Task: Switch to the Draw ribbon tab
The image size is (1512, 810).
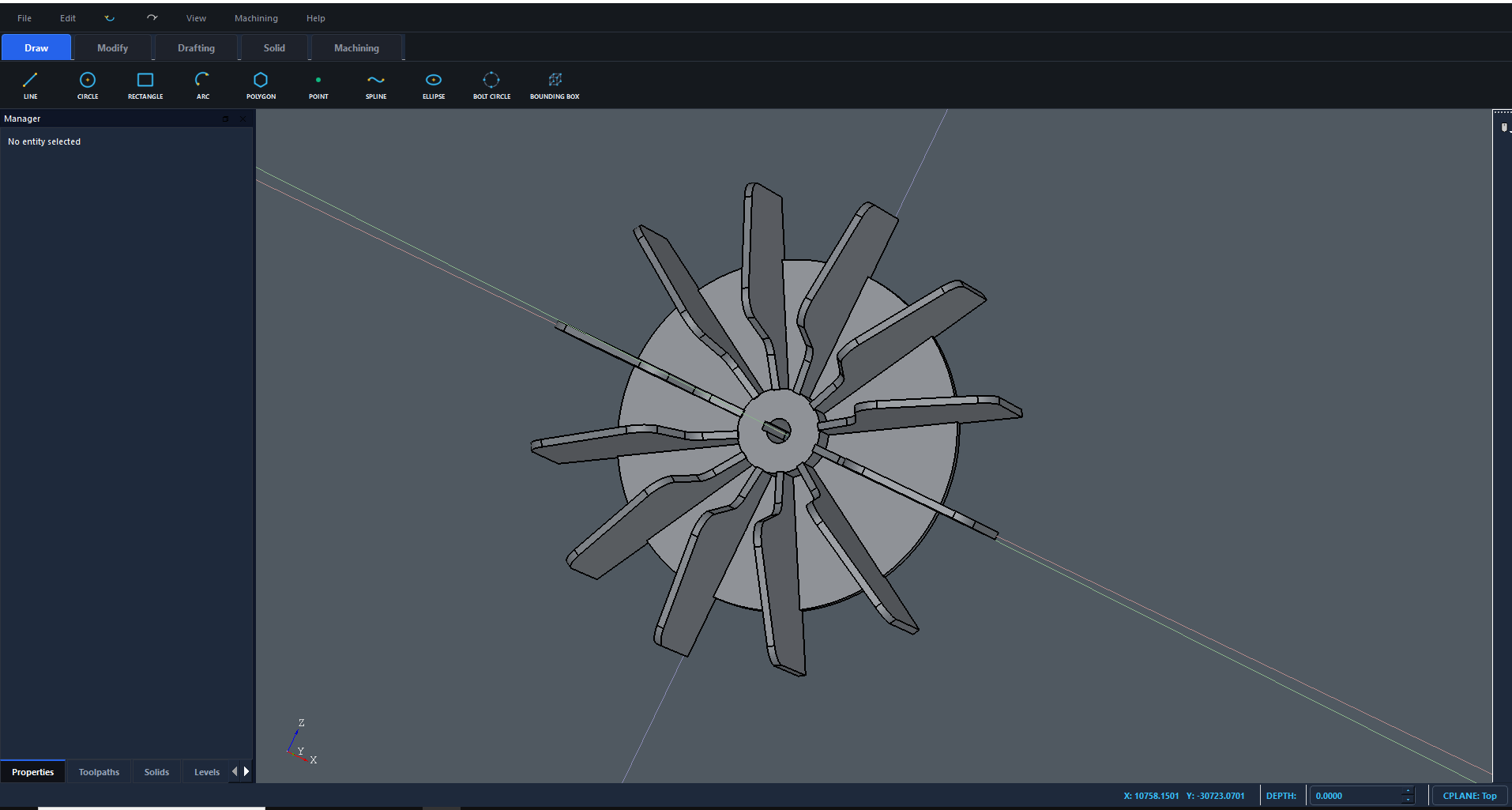Action: pos(36,47)
